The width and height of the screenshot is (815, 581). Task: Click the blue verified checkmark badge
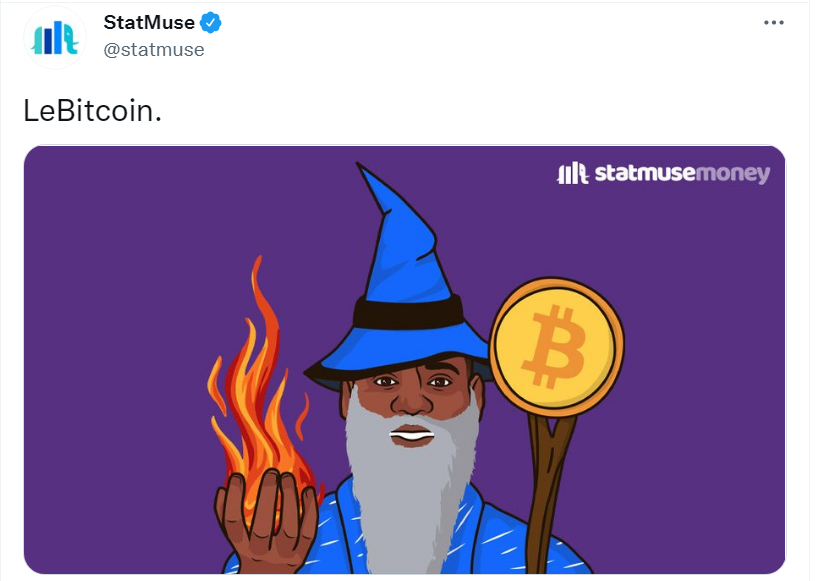pyautogui.click(x=211, y=23)
